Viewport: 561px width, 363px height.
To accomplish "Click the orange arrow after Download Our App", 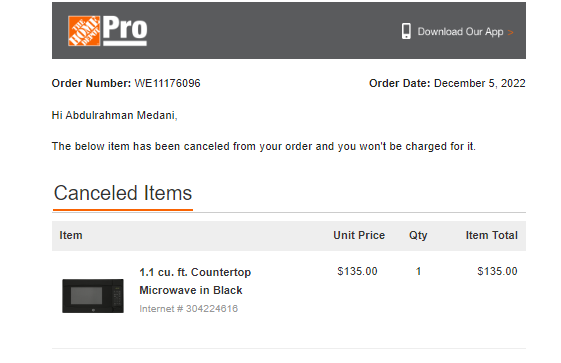I will [x=511, y=33].
